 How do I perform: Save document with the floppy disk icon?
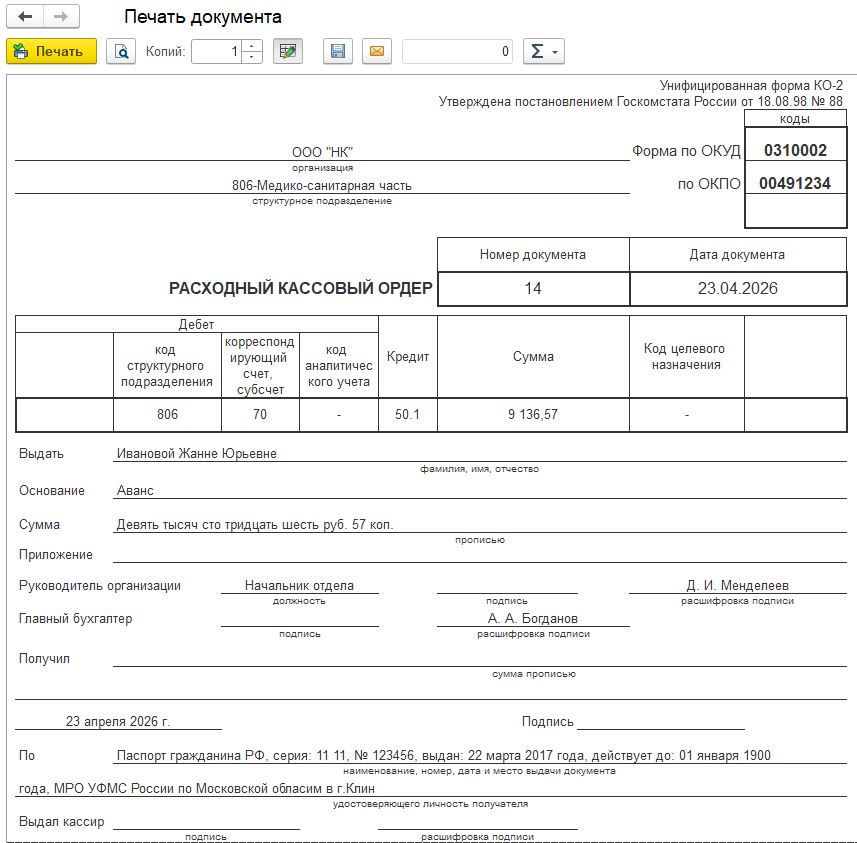(338, 51)
